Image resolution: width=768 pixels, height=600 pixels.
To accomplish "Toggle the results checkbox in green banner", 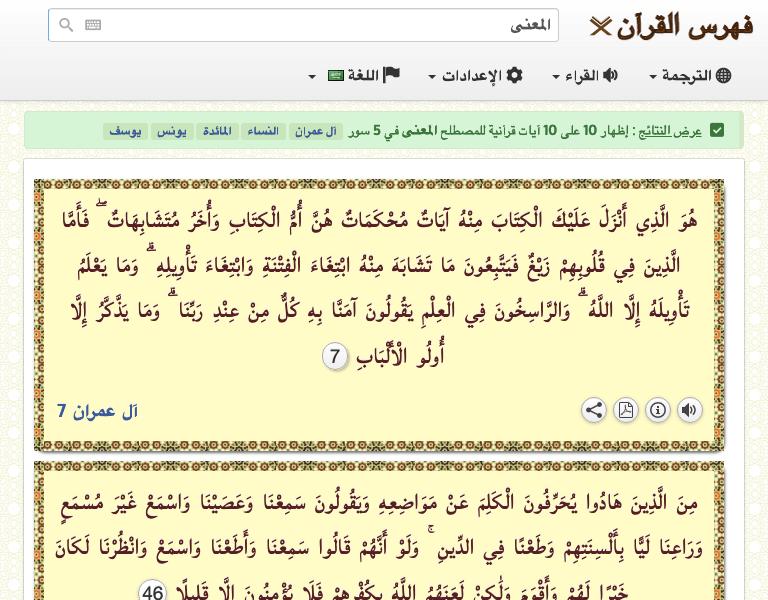I will coord(717,131).
